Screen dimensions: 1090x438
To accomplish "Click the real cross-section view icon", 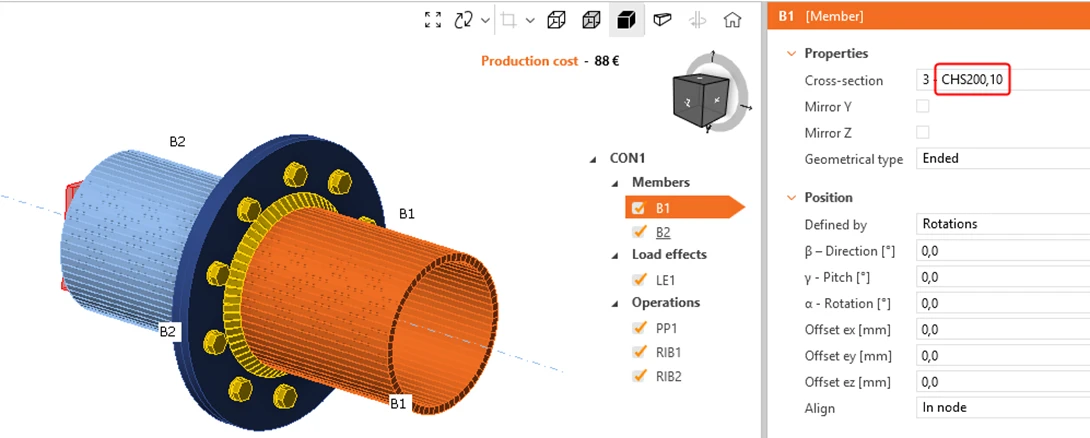I will 662,19.
